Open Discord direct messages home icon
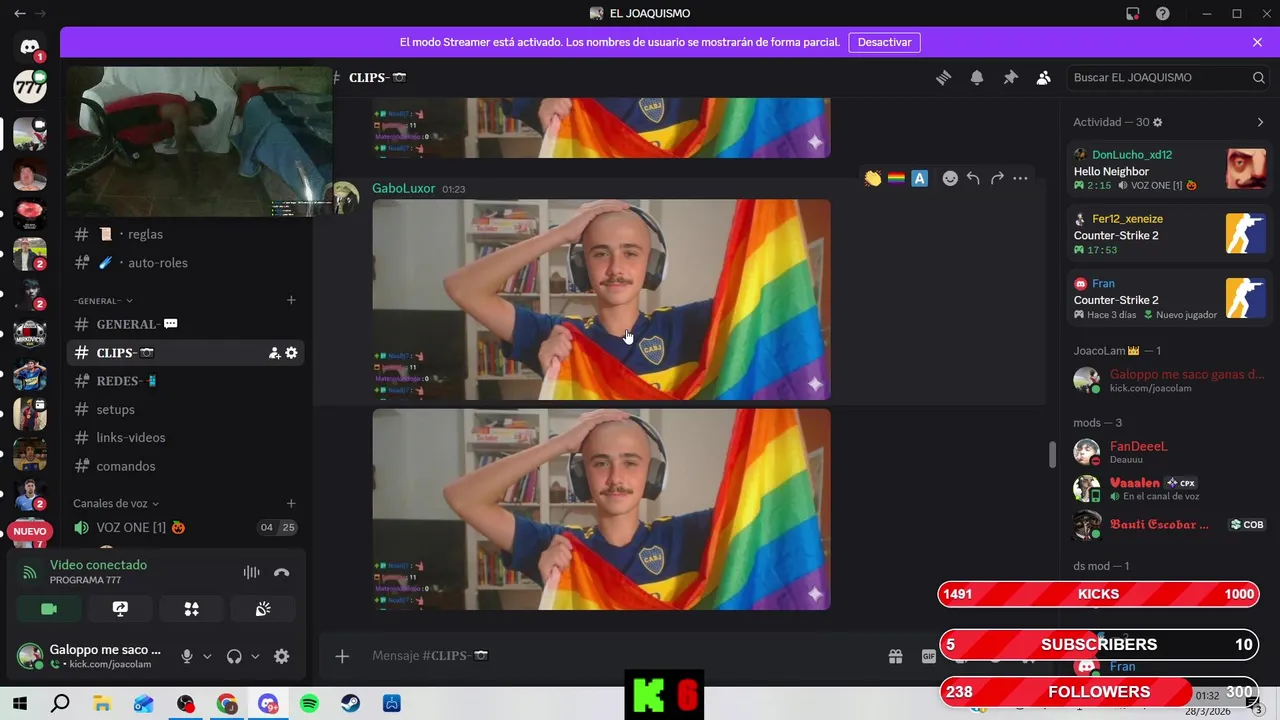This screenshot has width=1280, height=720. coord(30,47)
